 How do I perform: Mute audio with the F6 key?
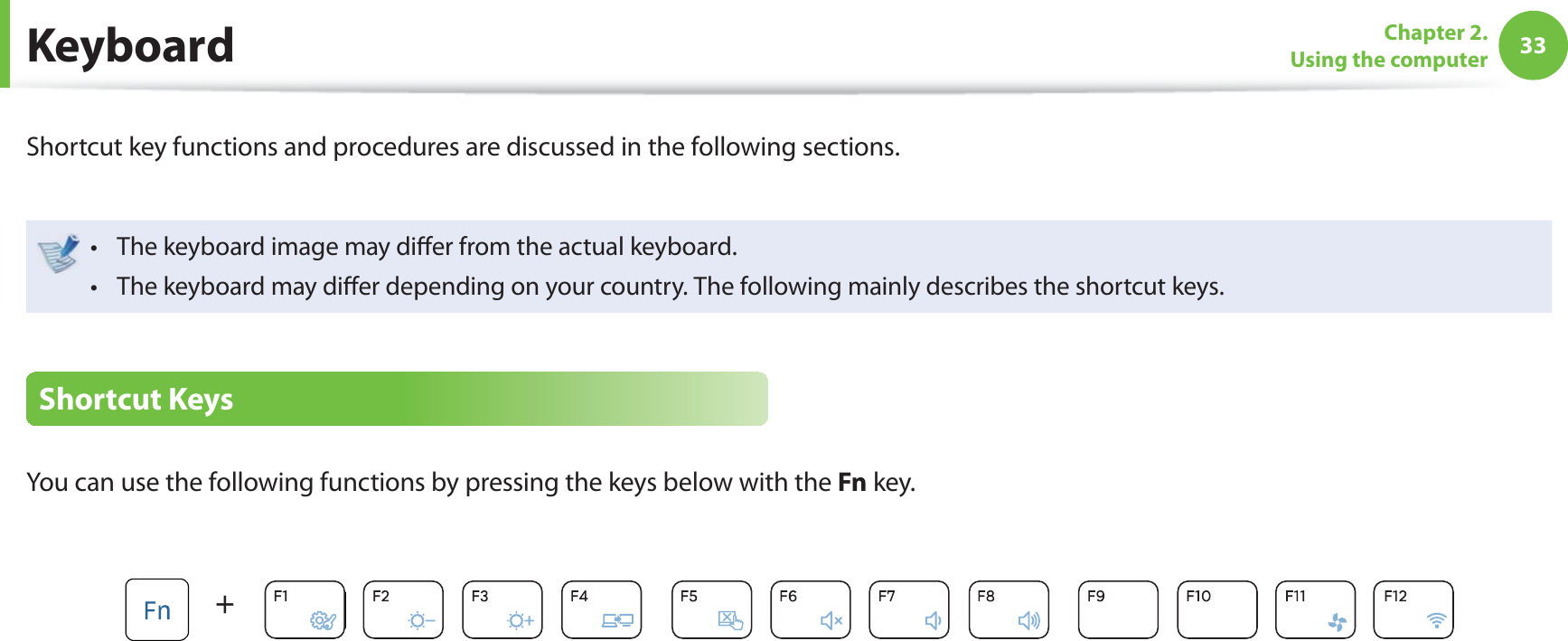tap(811, 609)
